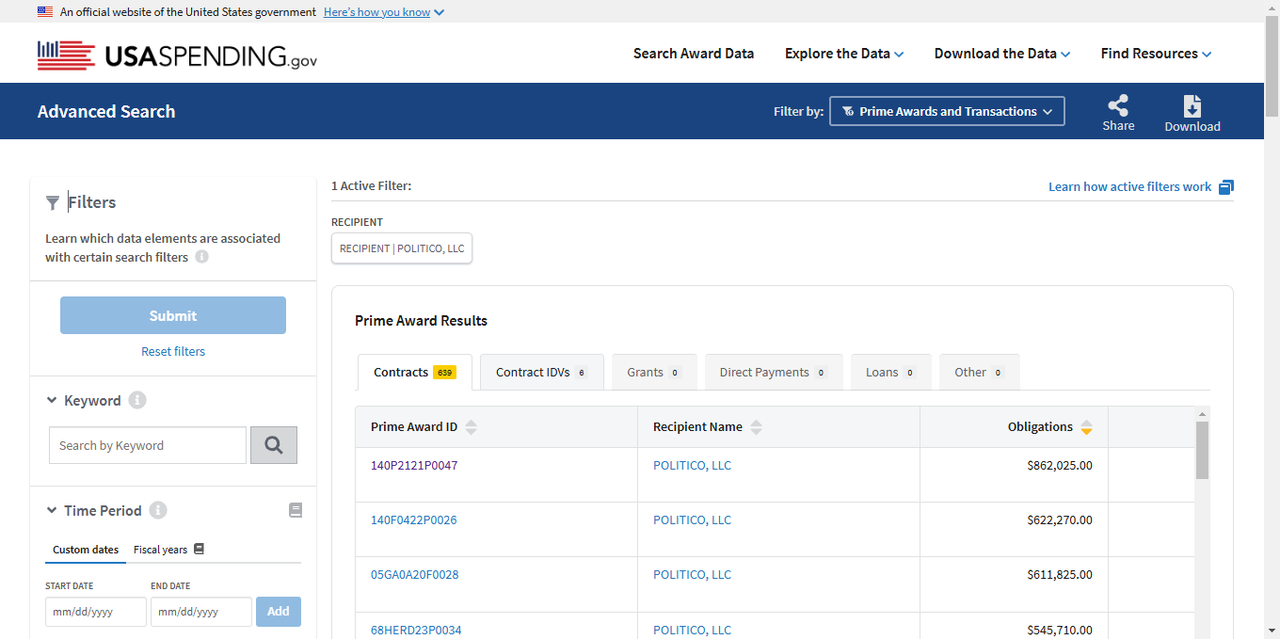Select the Loans tab
Screen dimensions: 1280x639
(x=890, y=372)
